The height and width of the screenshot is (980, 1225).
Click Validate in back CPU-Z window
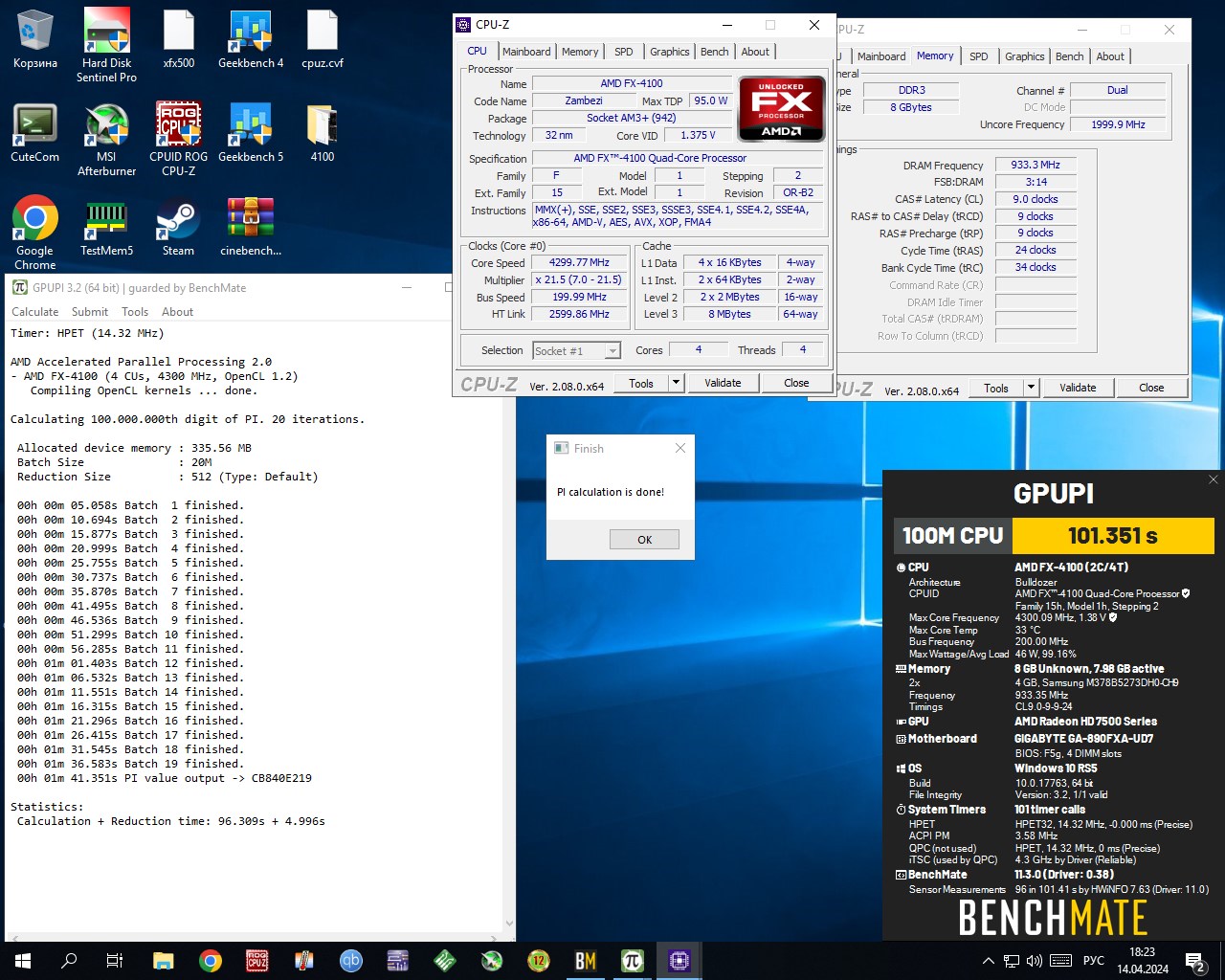(x=1078, y=388)
